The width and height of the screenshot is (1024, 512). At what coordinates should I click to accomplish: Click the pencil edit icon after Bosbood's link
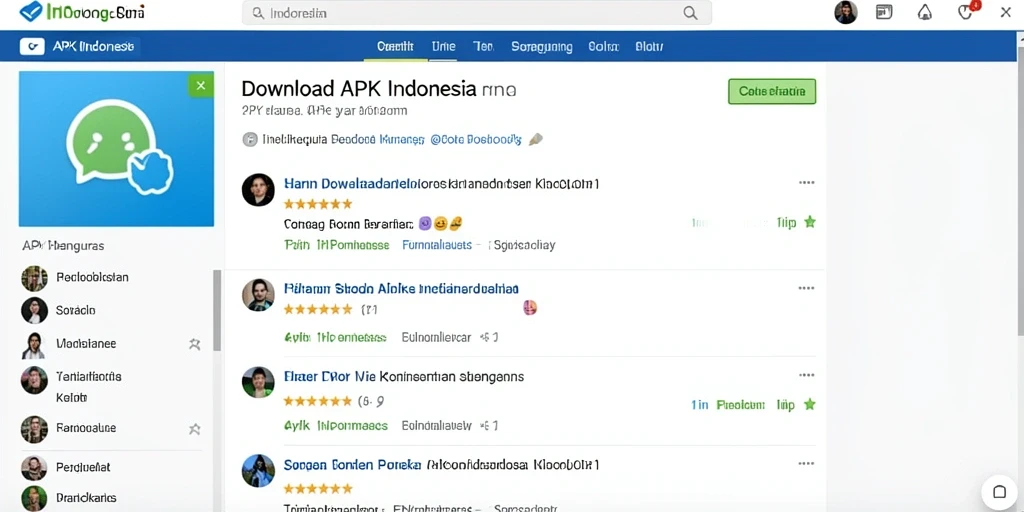[x=536, y=139]
